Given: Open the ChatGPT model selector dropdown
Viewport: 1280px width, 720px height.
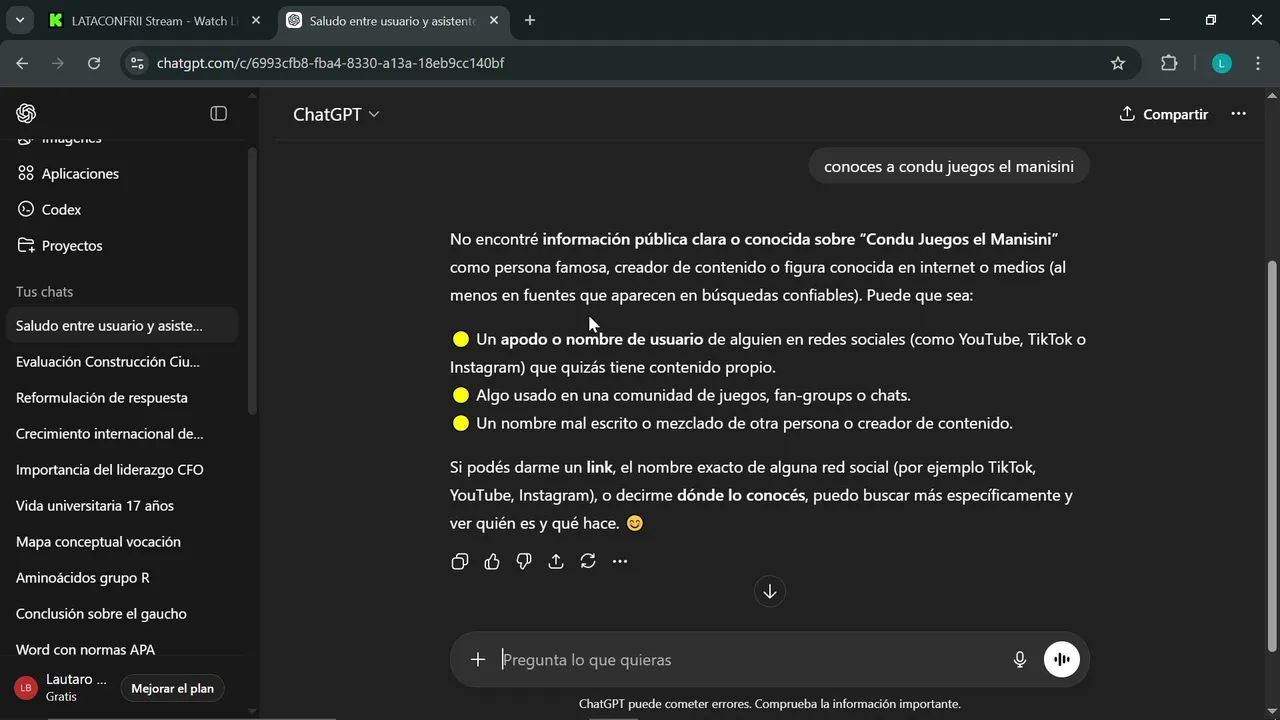Looking at the screenshot, I should point(336,114).
